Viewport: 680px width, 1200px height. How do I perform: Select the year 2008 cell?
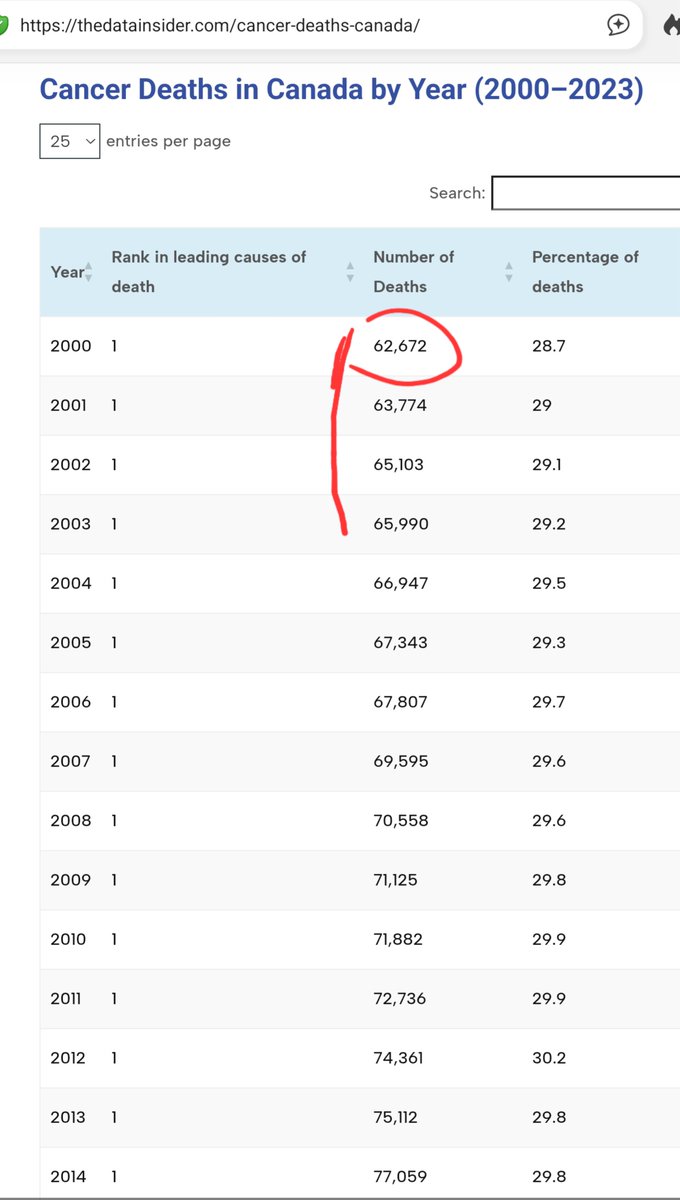[x=70, y=821]
